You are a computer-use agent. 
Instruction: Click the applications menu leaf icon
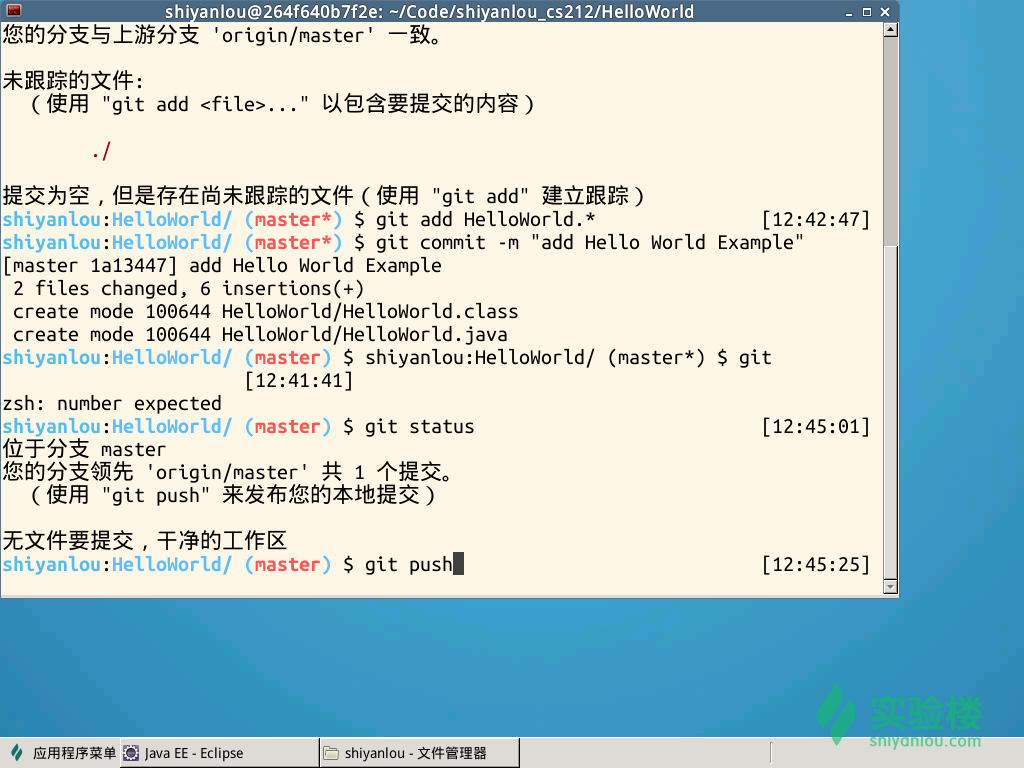17,753
